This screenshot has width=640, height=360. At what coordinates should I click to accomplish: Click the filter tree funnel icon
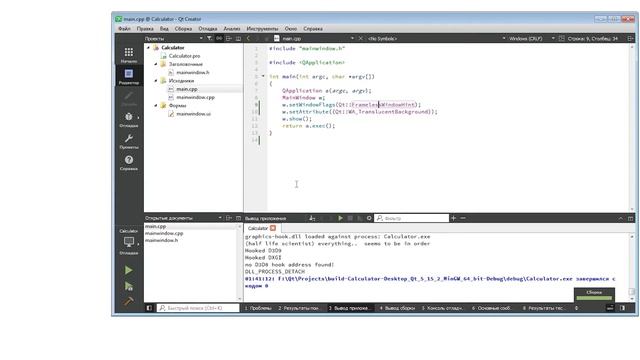[x=209, y=38]
